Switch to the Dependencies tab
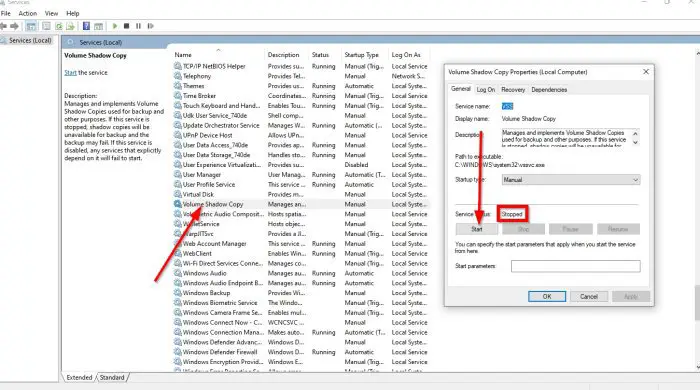This screenshot has width=700, height=390. (x=549, y=90)
